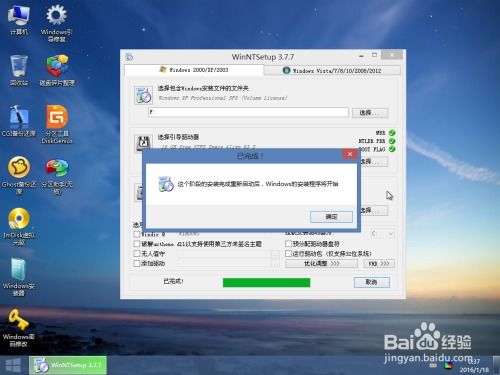Toggle the 无人值守 unattended checkbox

(137, 254)
